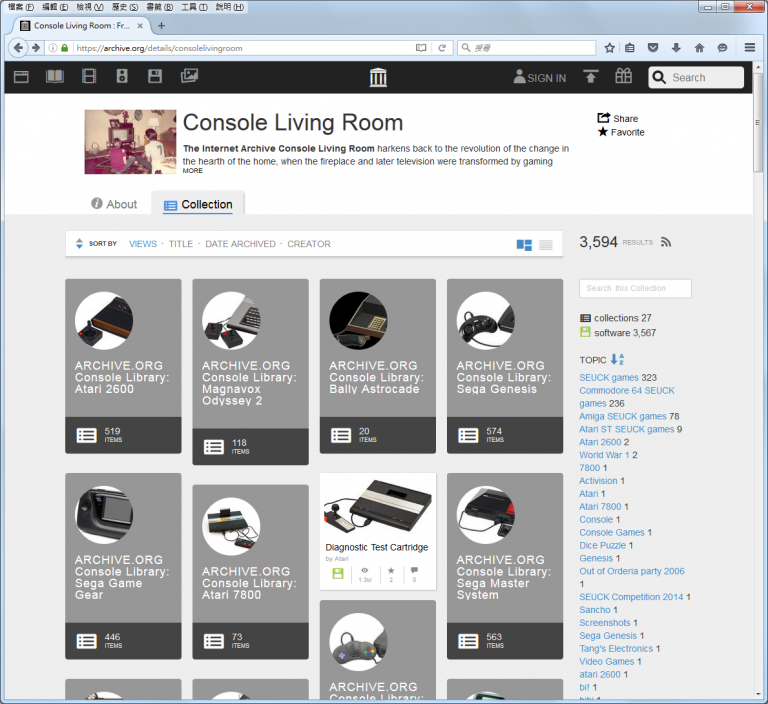This screenshot has height=704, width=768.
Task: Go forward with browser forward arrow
Action: pos(36,48)
